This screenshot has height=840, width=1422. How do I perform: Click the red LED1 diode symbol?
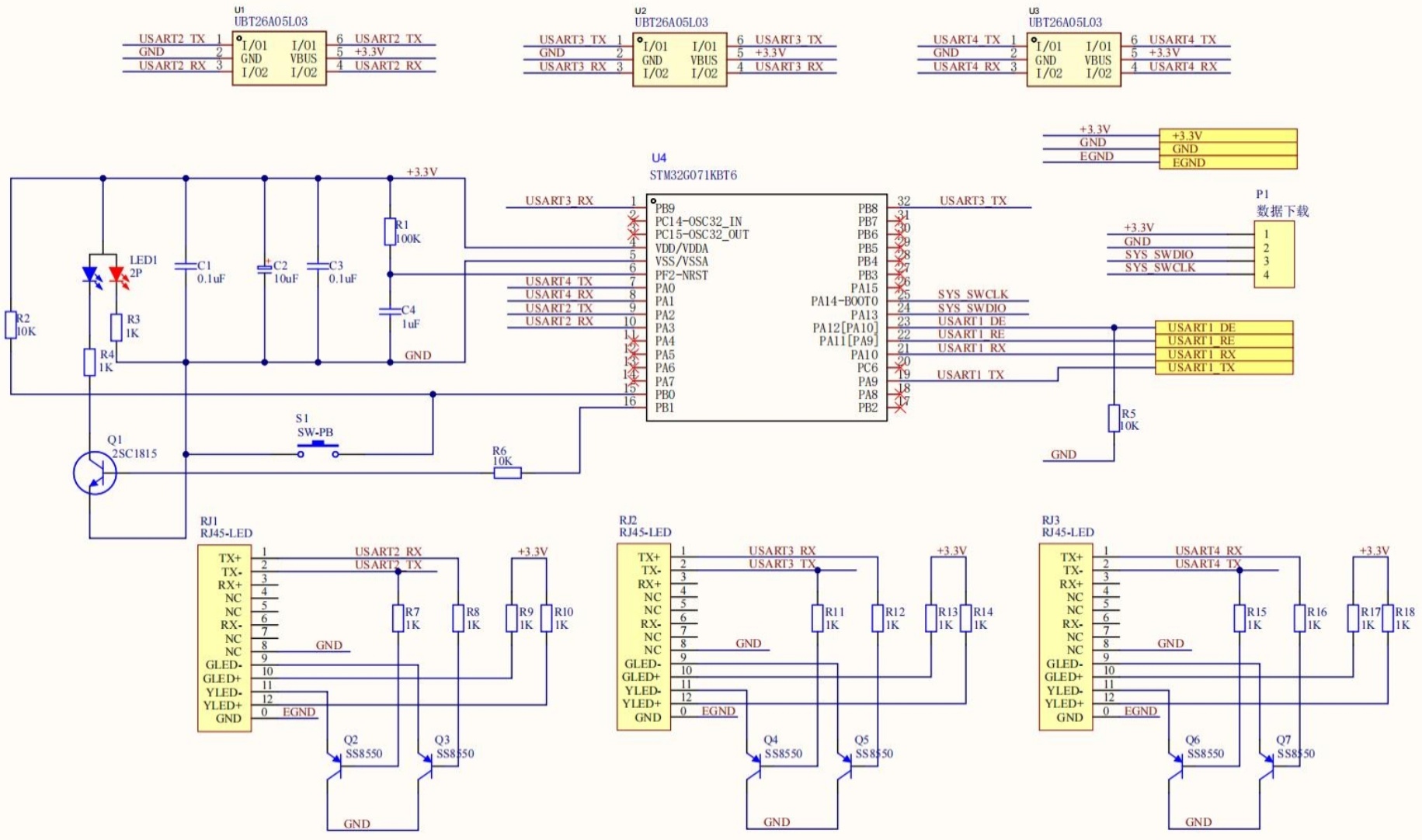[117, 275]
